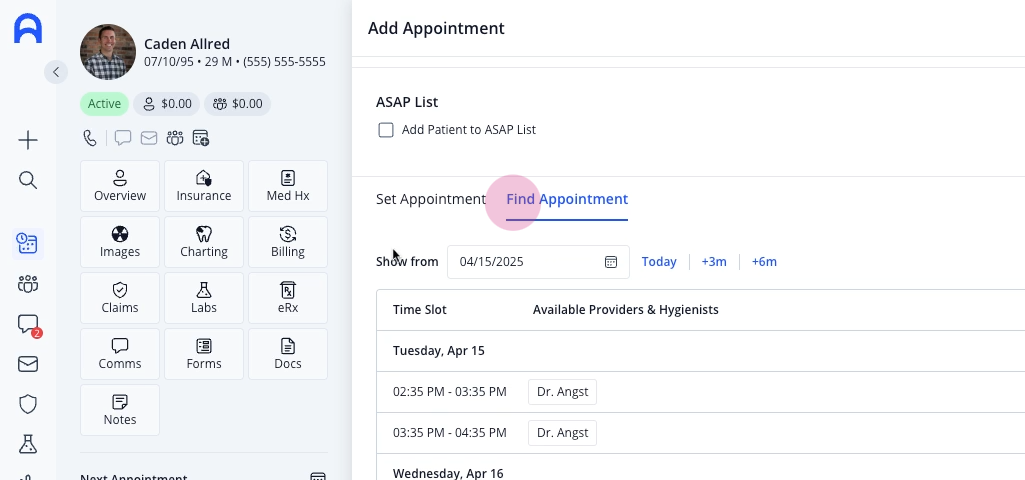Click the Time Slot column header
Image resolution: width=1025 pixels, height=480 pixels.
420,310
